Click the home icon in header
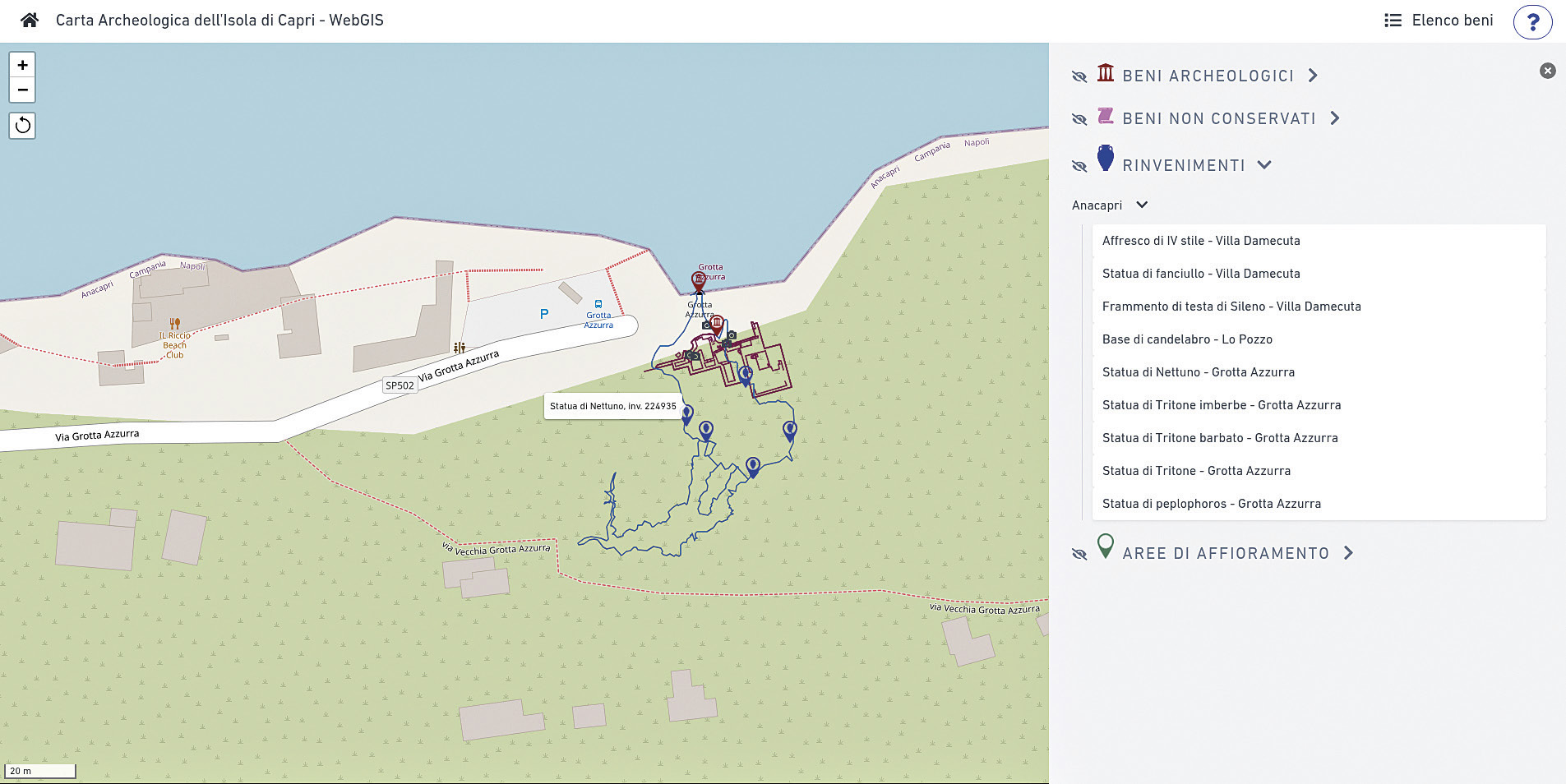Image resolution: width=1566 pixels, height=784 pixels. (x=30, y=21)
